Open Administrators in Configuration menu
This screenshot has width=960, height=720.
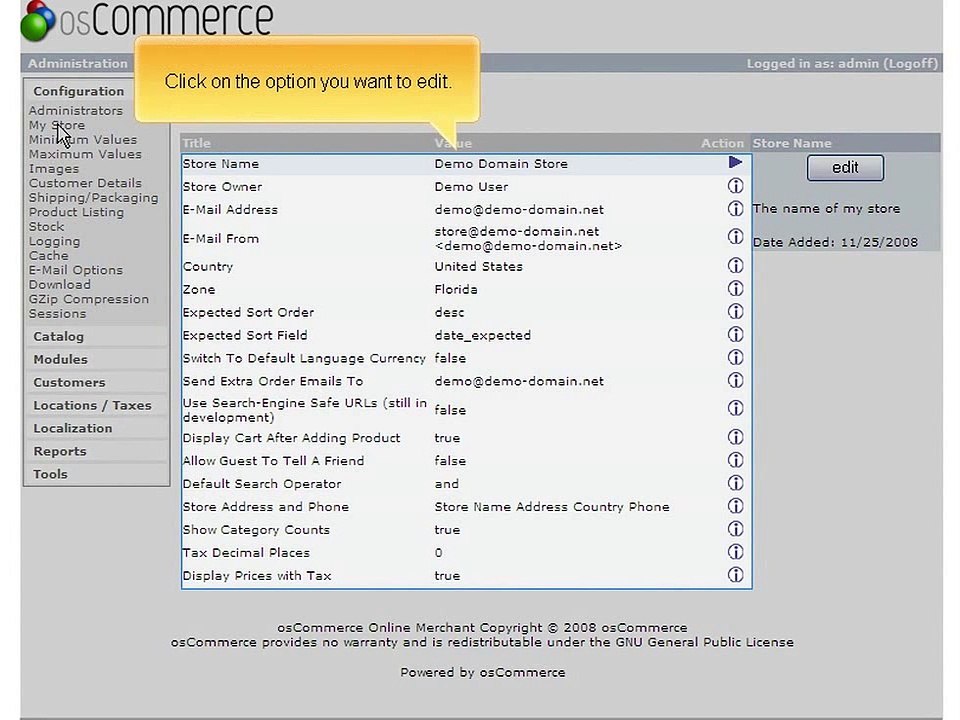pyautogui.click(x=75, y=111)
